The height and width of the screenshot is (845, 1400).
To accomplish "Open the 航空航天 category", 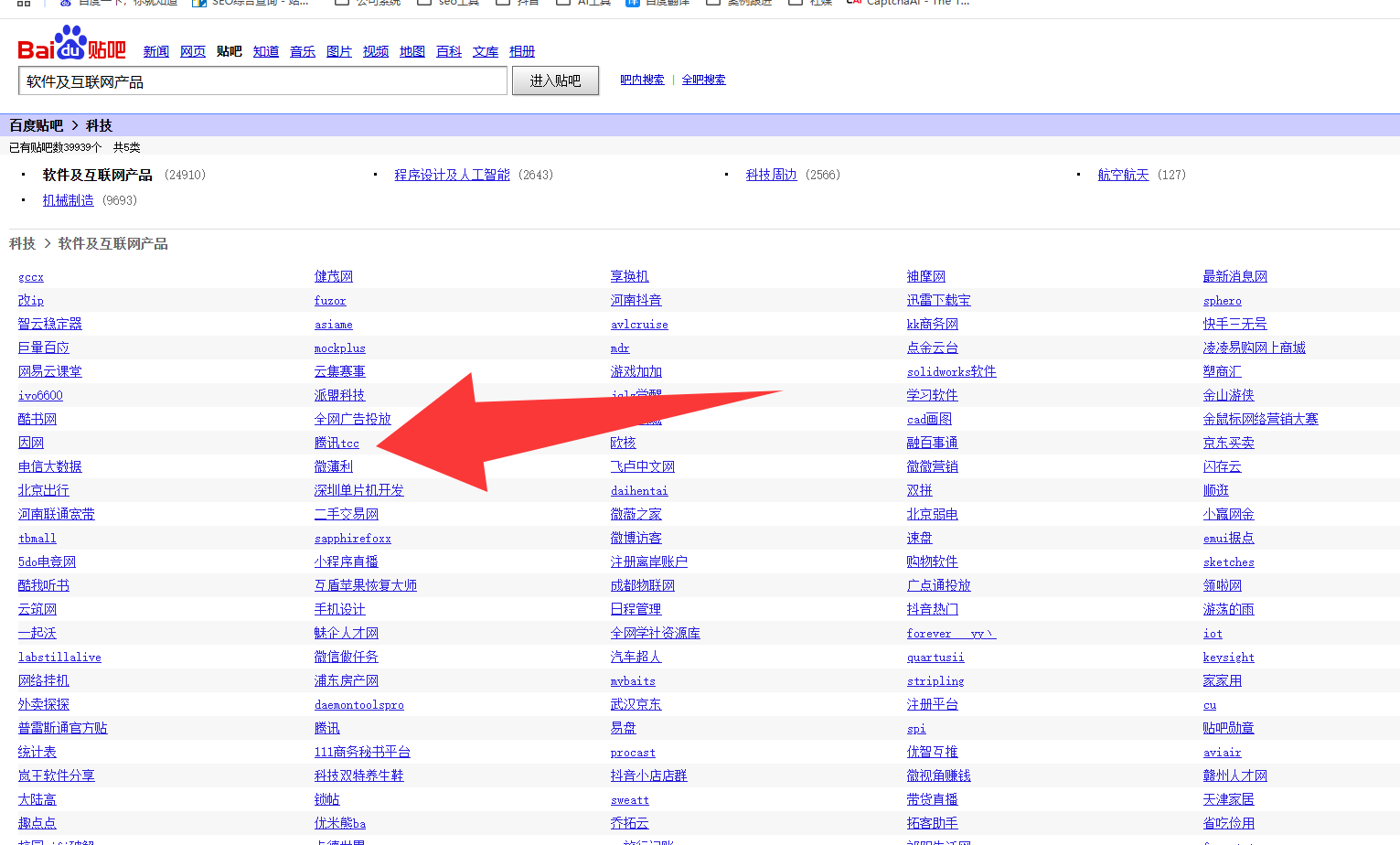I will pyautogui.click(x=1123, y=175).
